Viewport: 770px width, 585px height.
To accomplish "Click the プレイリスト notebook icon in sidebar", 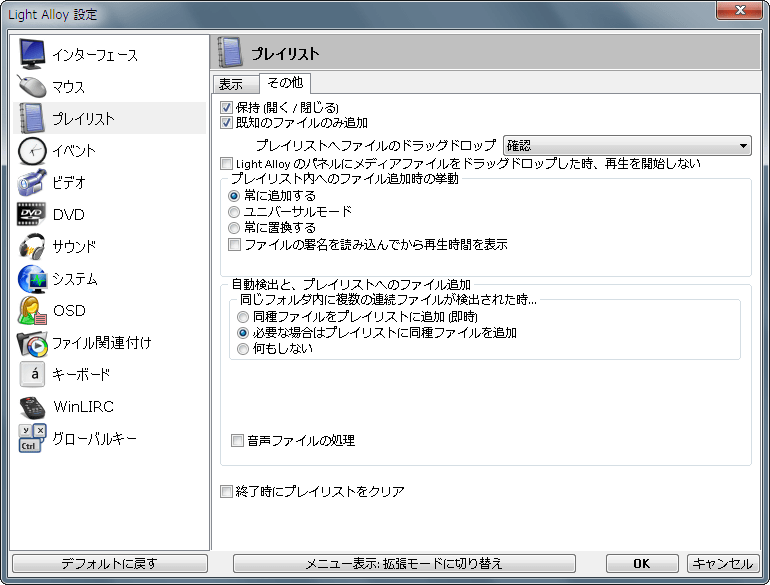I will pyautogui.click(x=31, y=118).
